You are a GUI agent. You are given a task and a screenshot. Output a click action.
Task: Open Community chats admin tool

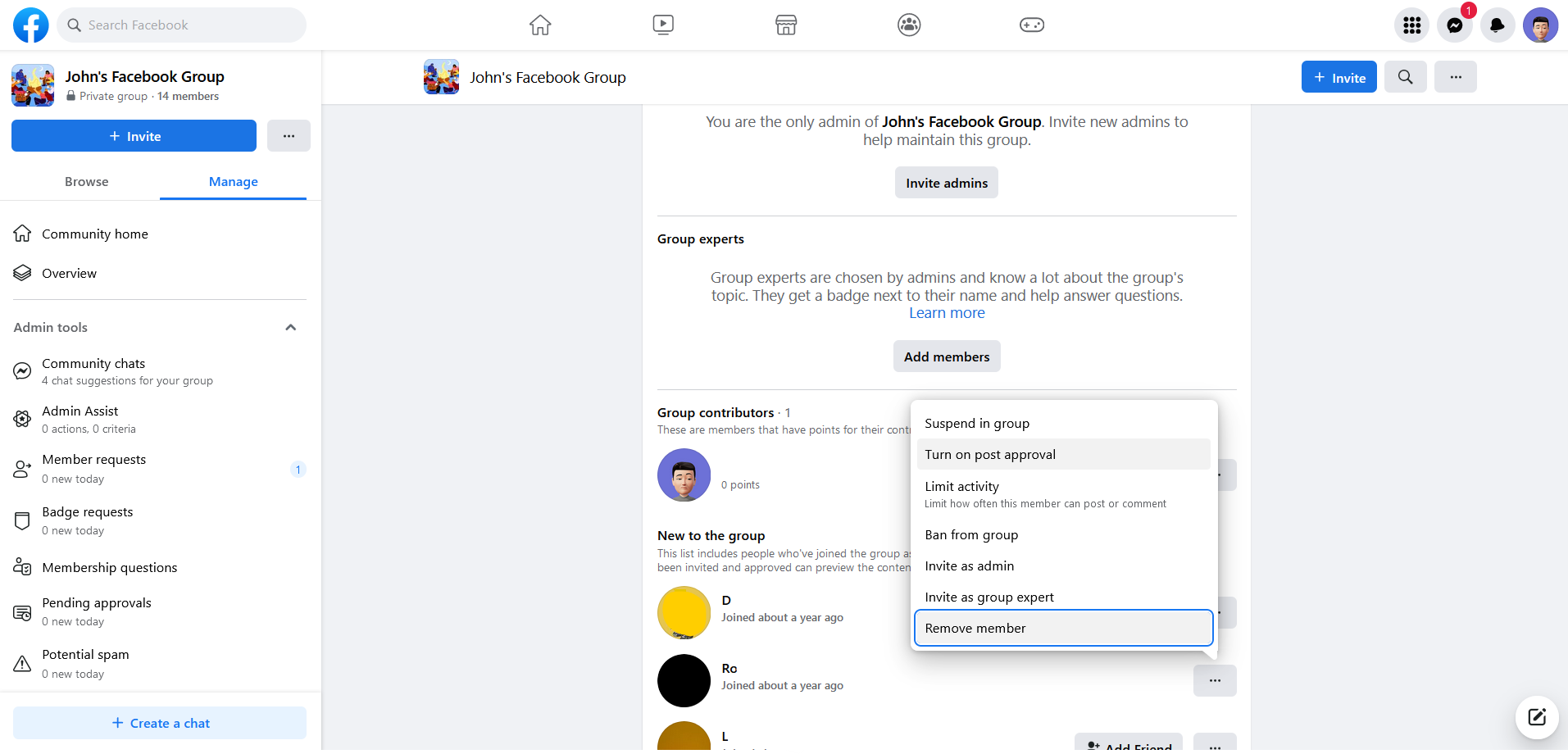(x=160, y=371)
